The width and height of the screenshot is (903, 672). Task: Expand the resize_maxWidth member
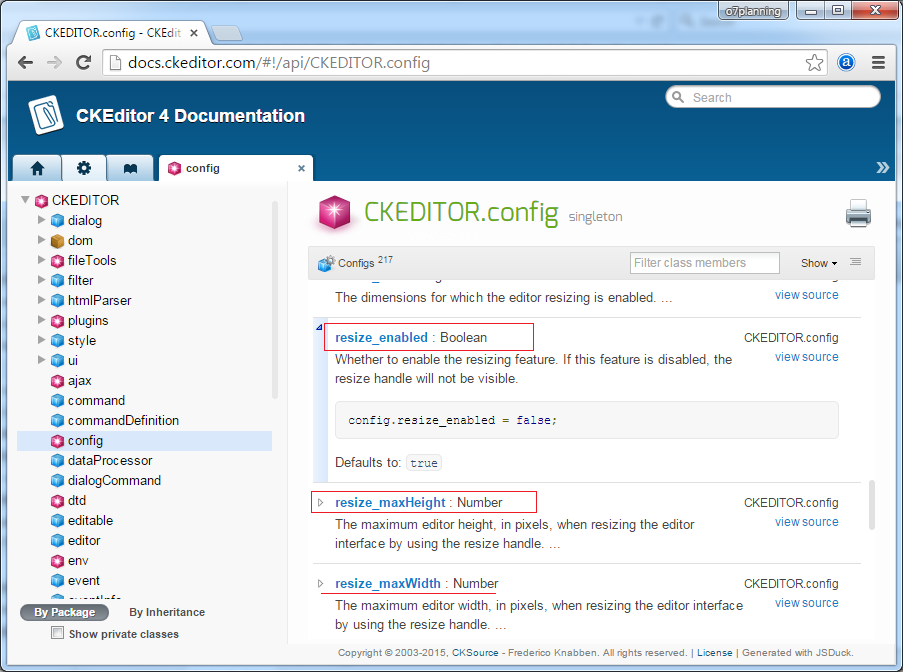pos(321,583)
